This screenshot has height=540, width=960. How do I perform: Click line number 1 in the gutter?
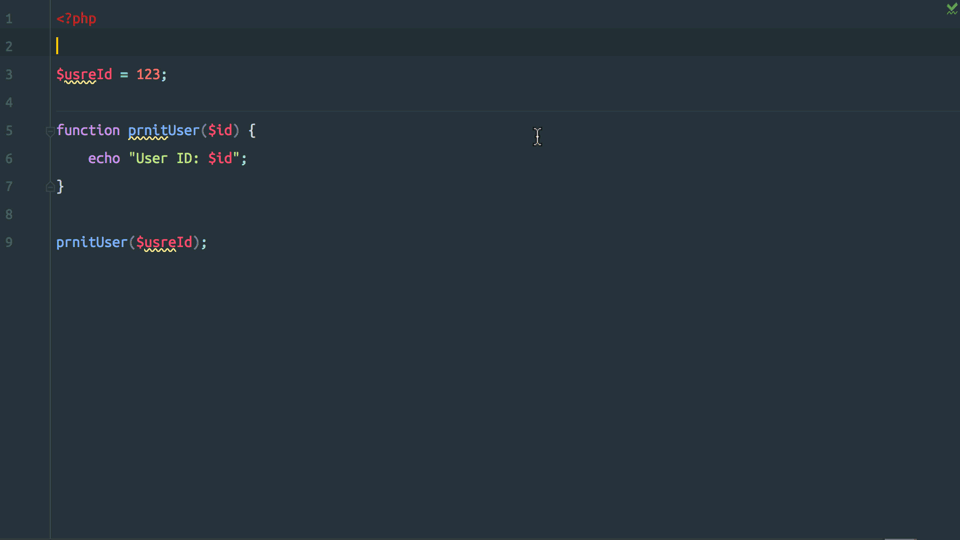9,19
